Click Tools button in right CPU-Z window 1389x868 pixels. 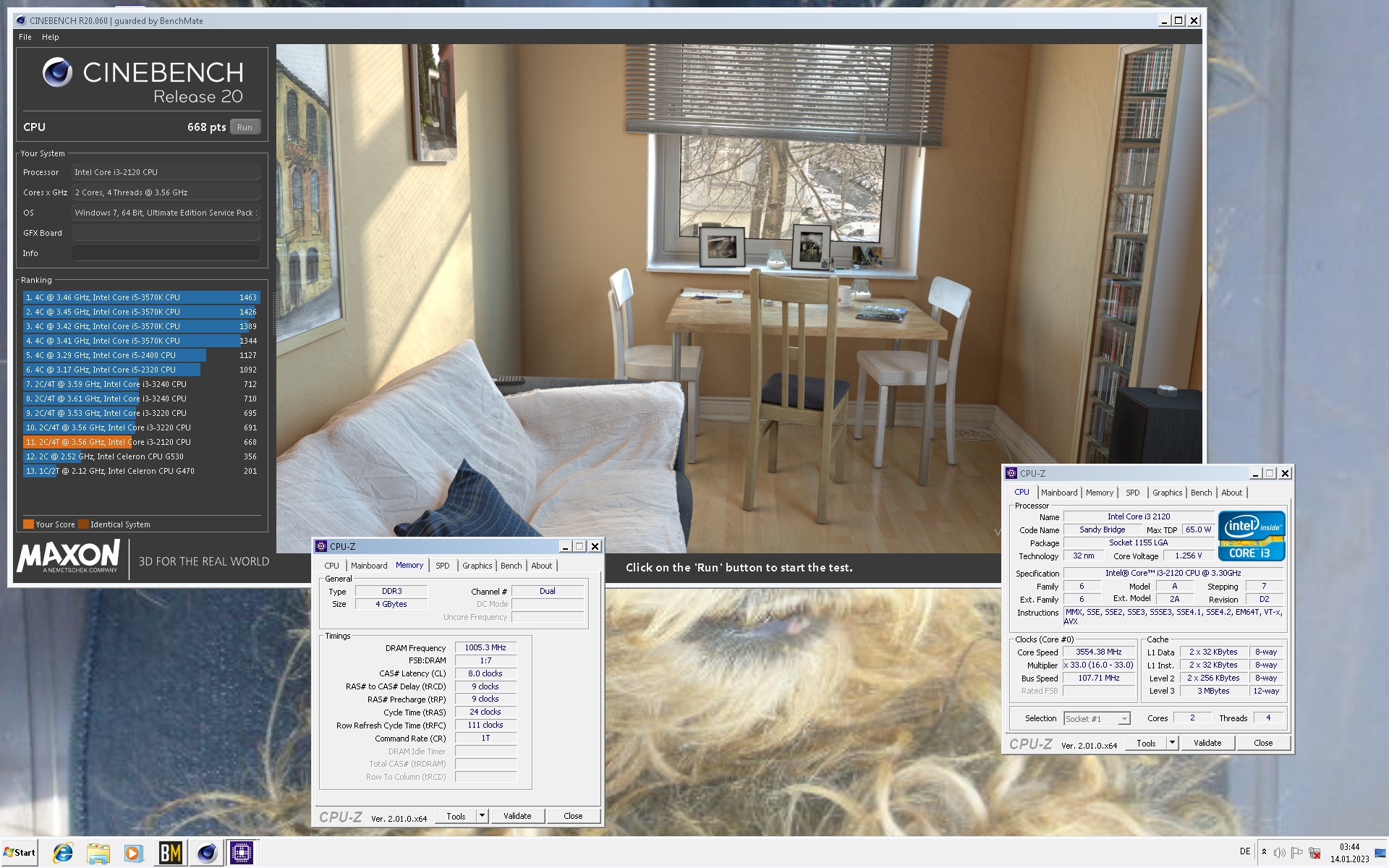(x=1146, y=743)
